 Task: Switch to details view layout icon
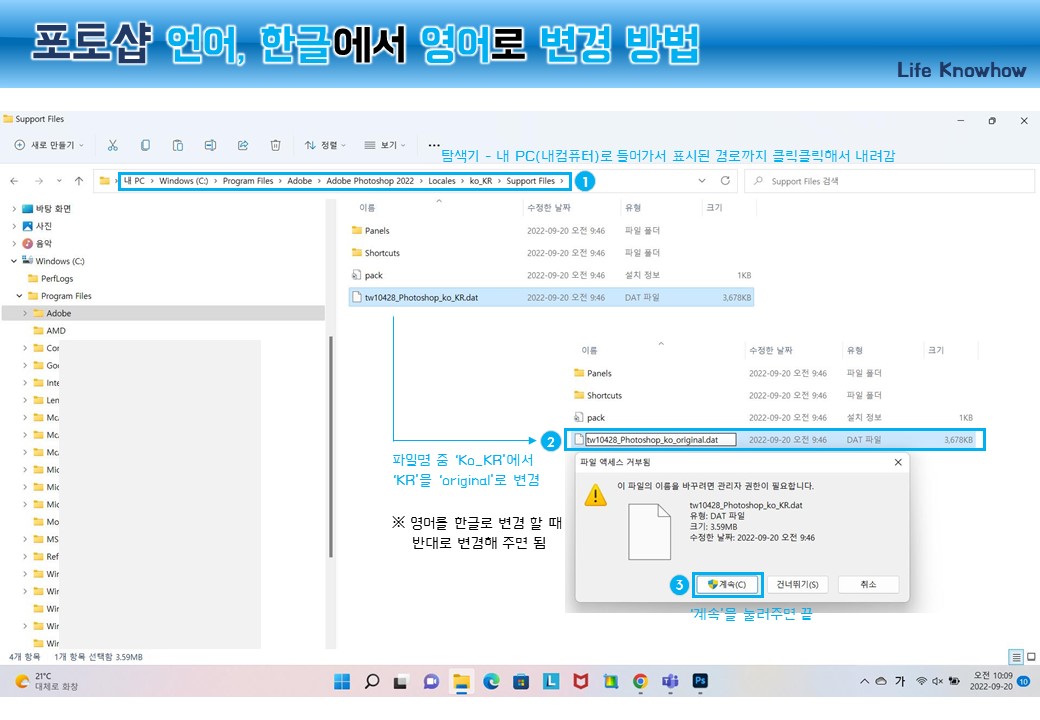(1015, 657)
